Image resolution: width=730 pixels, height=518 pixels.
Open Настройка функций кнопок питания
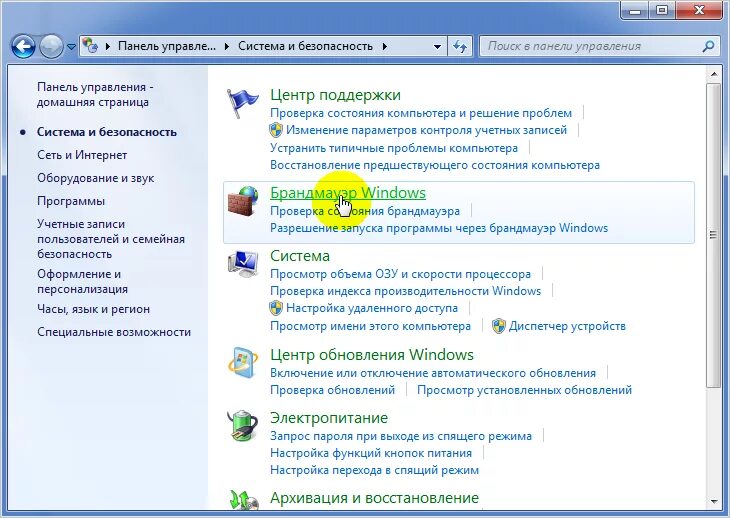371,453
